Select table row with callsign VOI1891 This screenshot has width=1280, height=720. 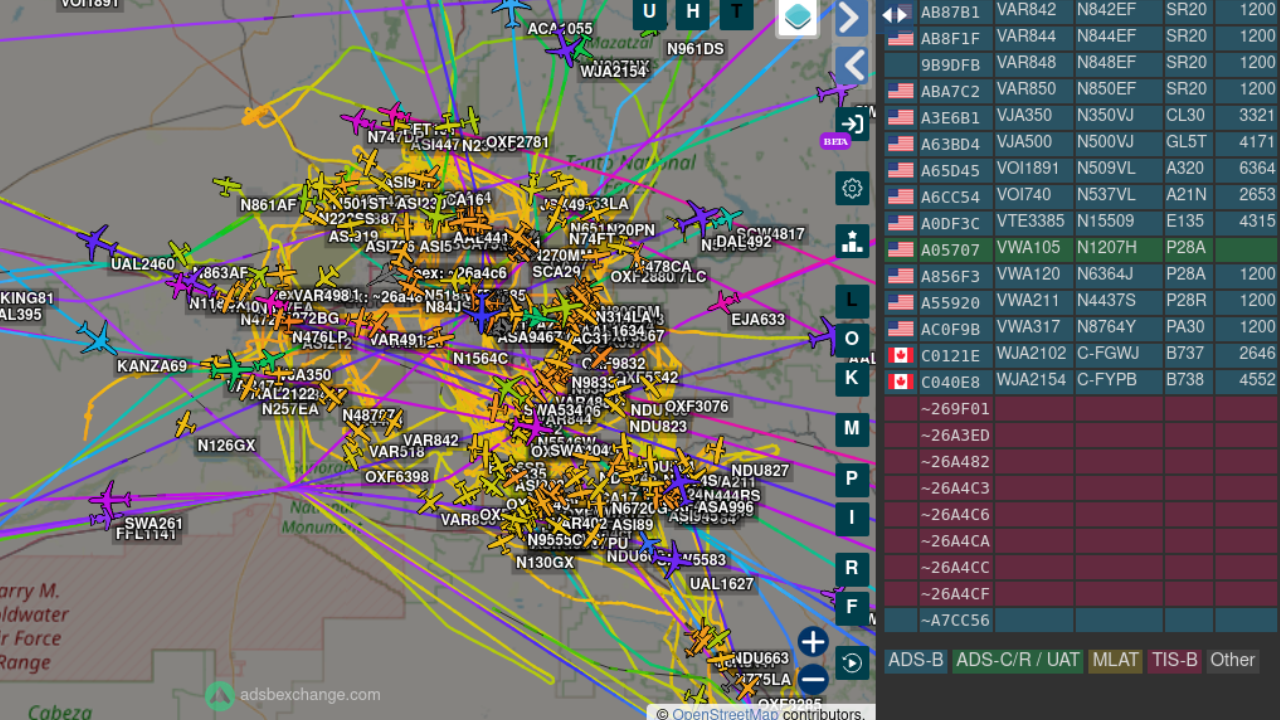1080,170
